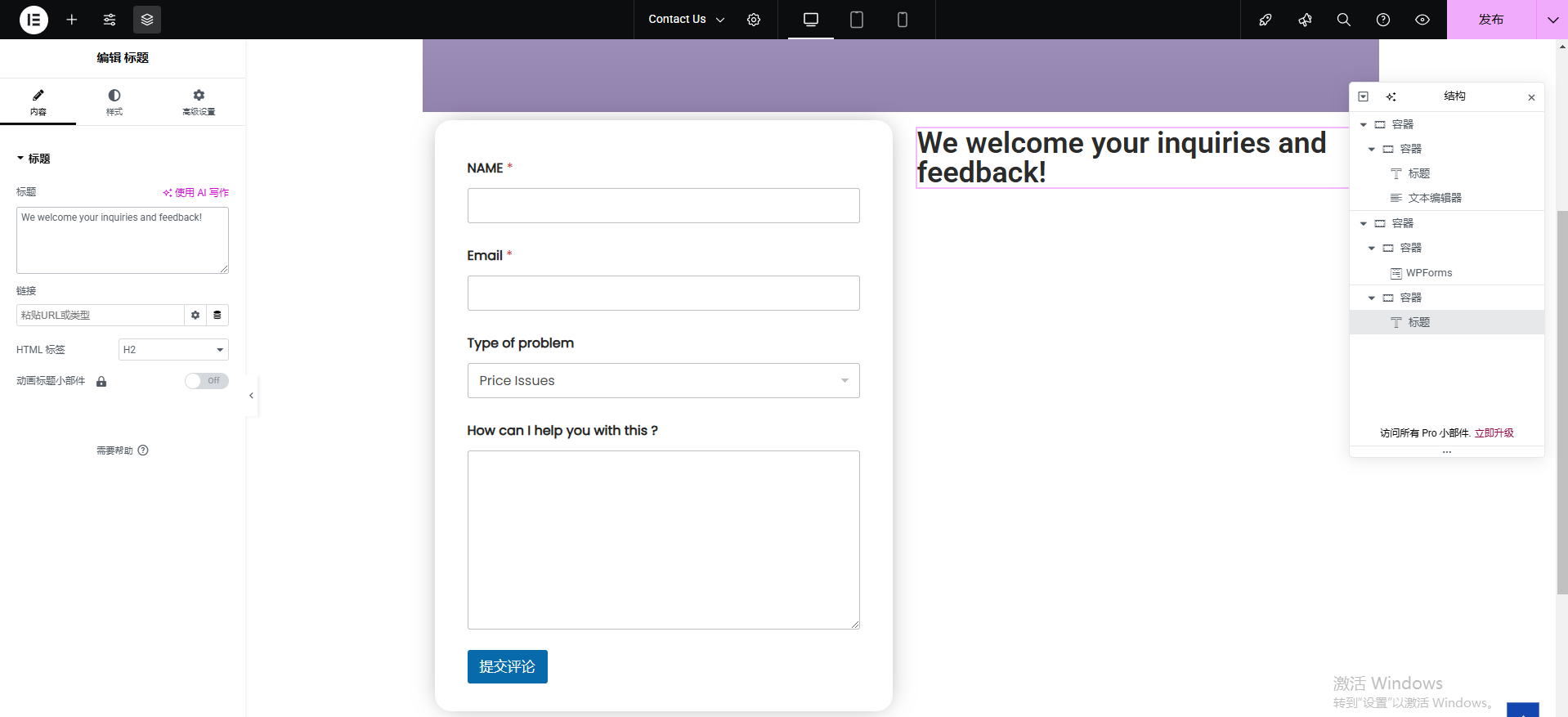1568x717 pixels.
Task: Switch to tablet preview mode
Action: pos(856,20)
